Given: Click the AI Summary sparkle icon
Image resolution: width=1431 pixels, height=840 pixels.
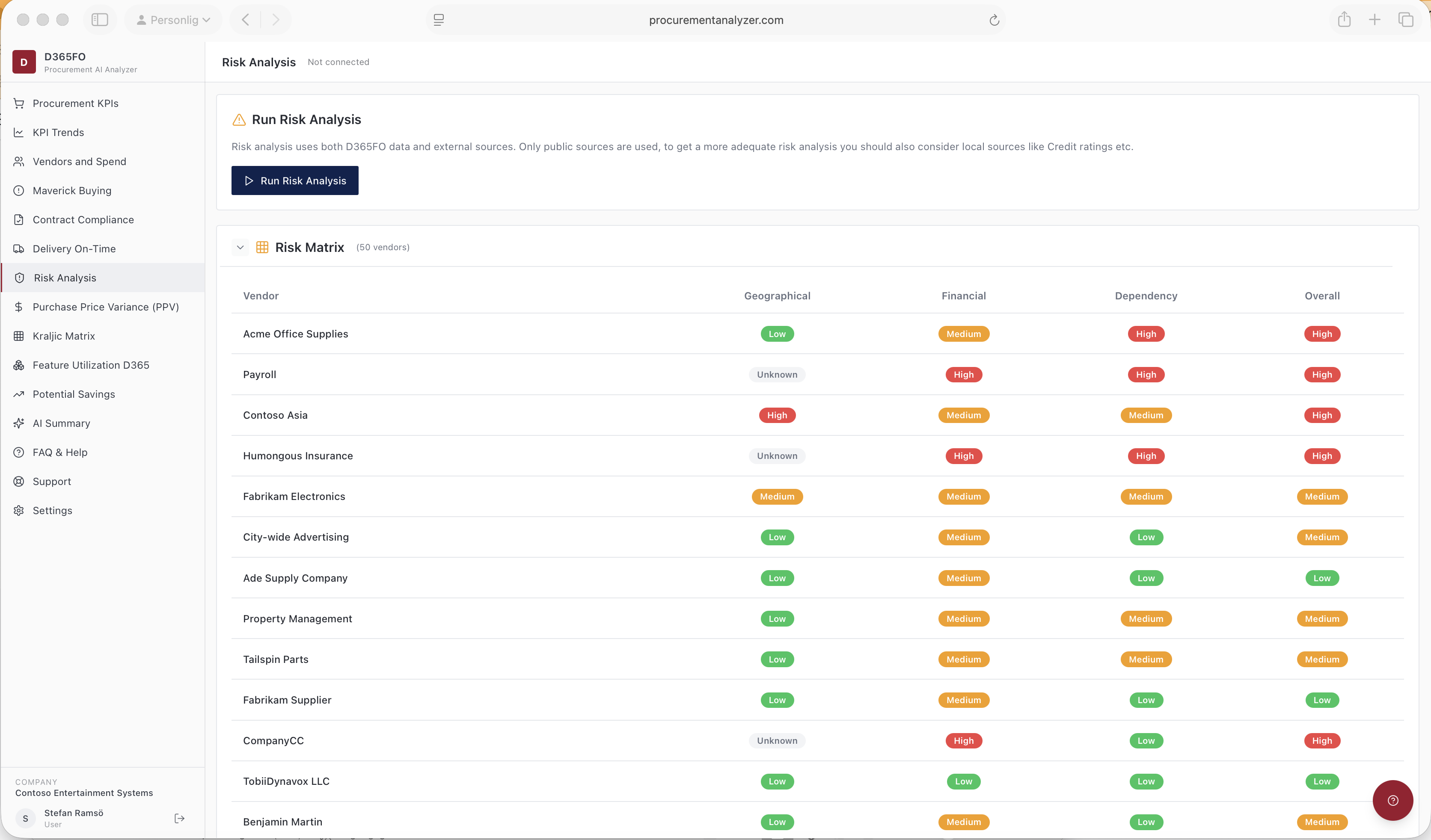Looking at the screenshot, I should click(19, 423).
